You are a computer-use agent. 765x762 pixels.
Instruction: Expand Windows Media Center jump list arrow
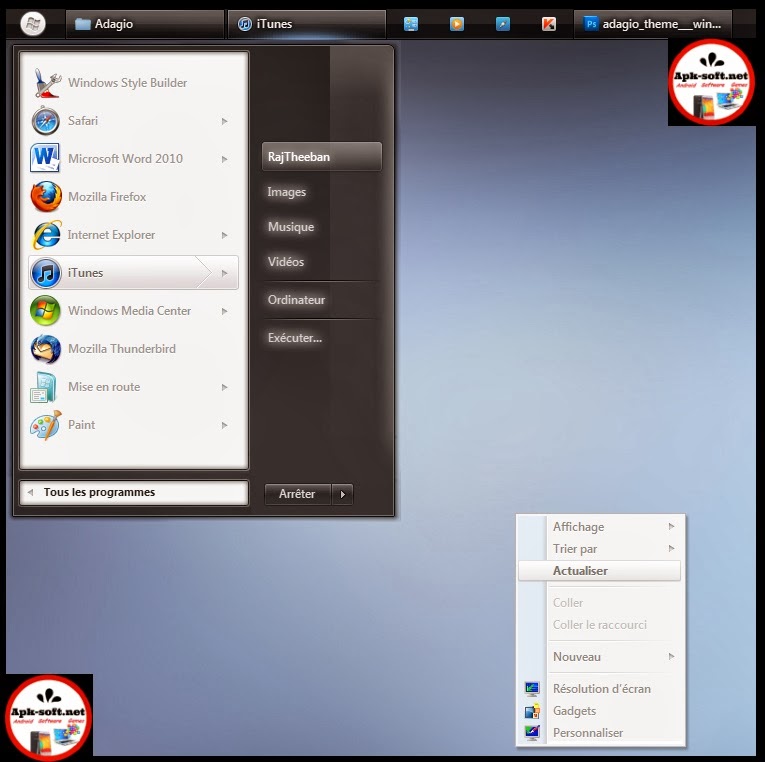click(224, 311)
